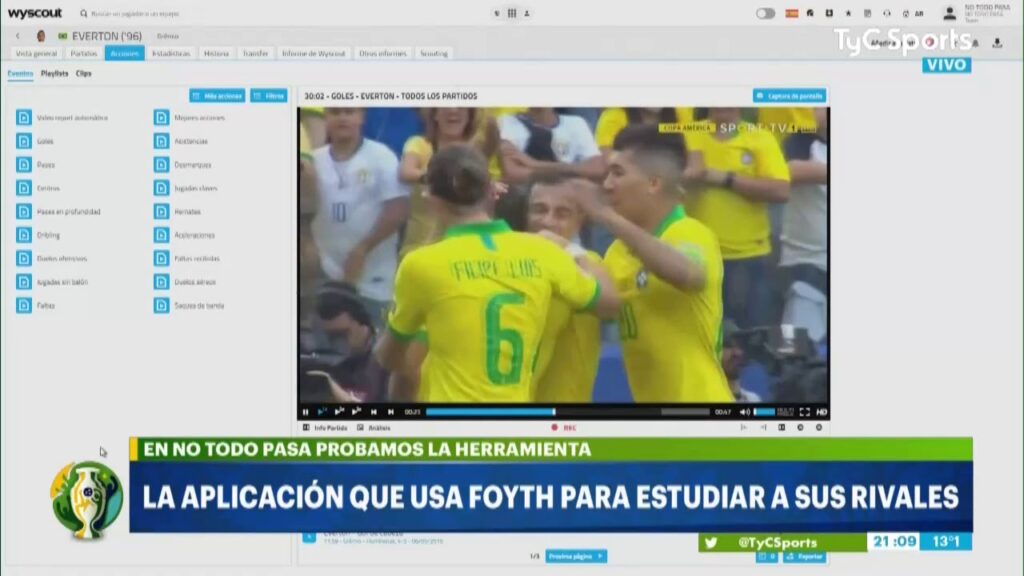Open the Duelos aéreos clips
1024x576 pixels.
pyautogui.click(x=161, y=282)
